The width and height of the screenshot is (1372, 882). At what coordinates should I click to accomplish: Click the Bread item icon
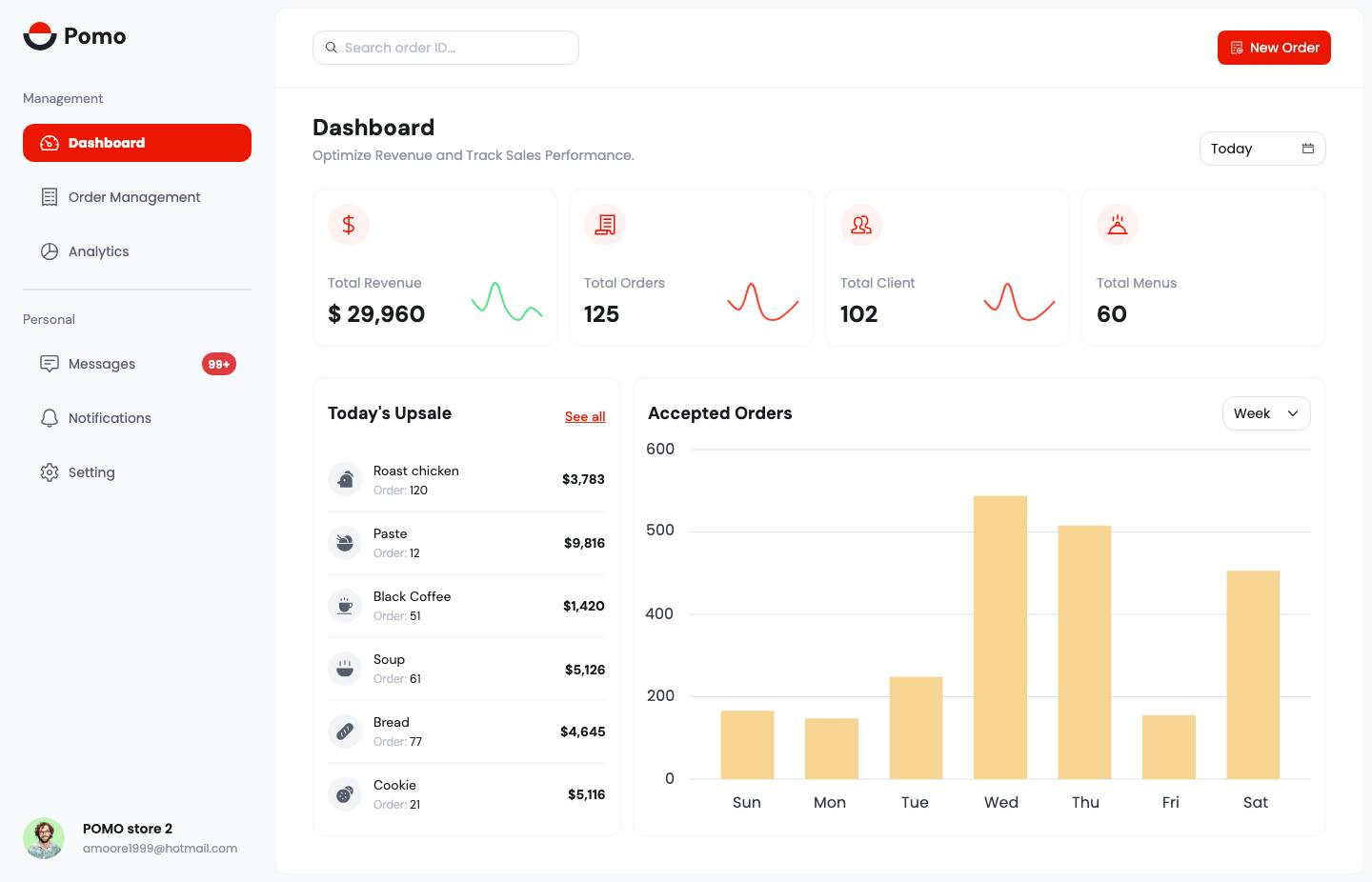[345, 731]
